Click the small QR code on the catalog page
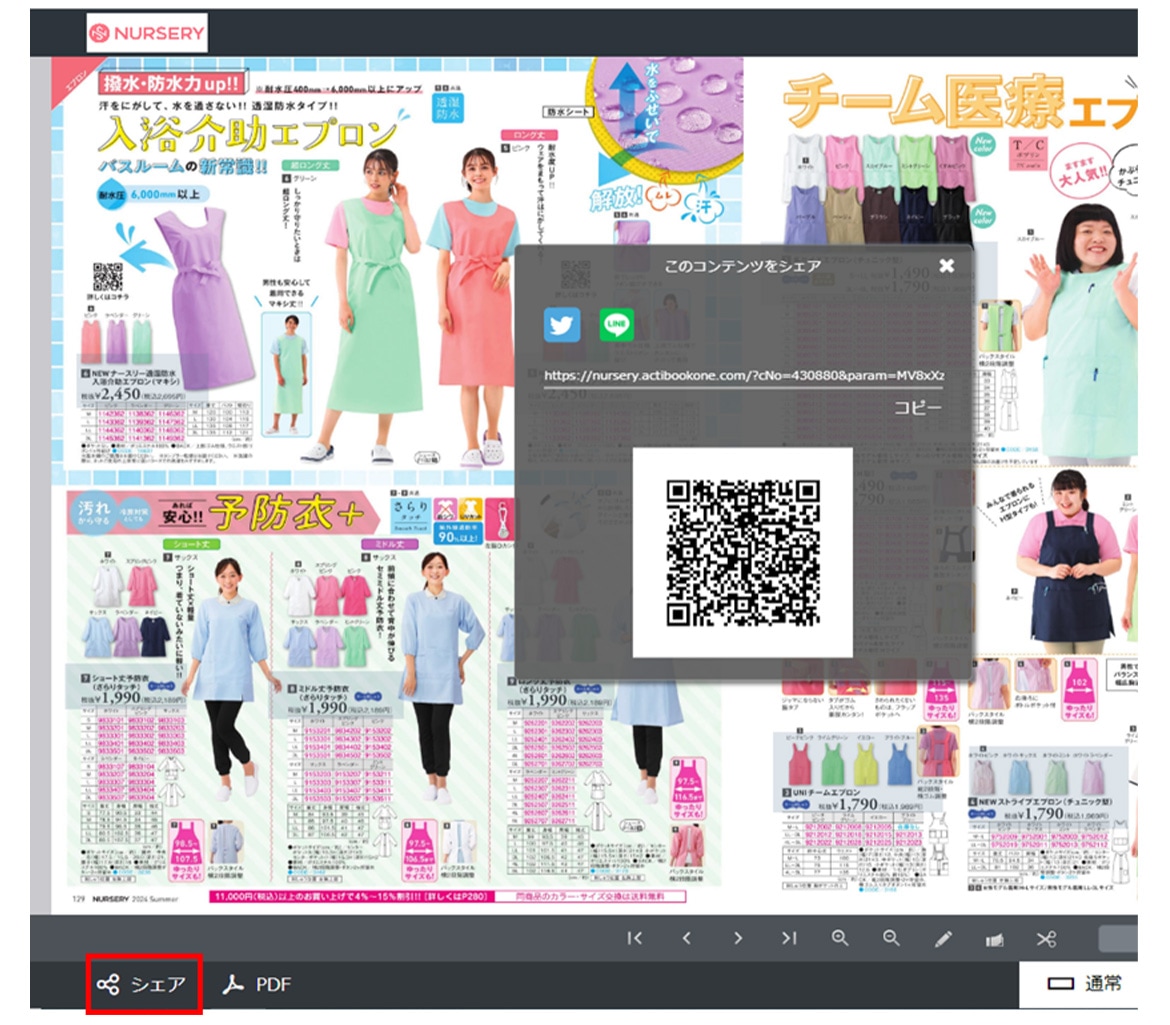1170x1025 pixels. pos(107,277)
